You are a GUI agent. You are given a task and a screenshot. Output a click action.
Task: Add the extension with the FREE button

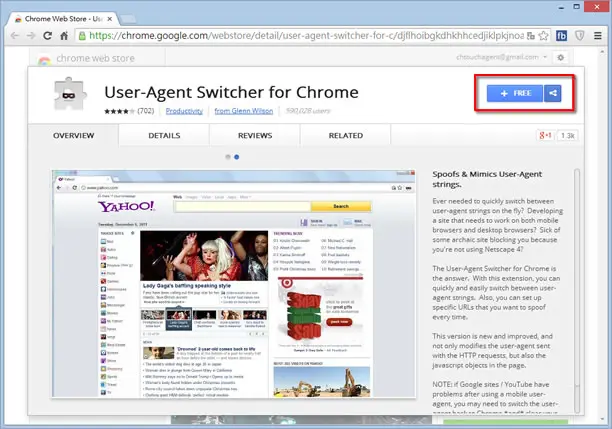515,93
